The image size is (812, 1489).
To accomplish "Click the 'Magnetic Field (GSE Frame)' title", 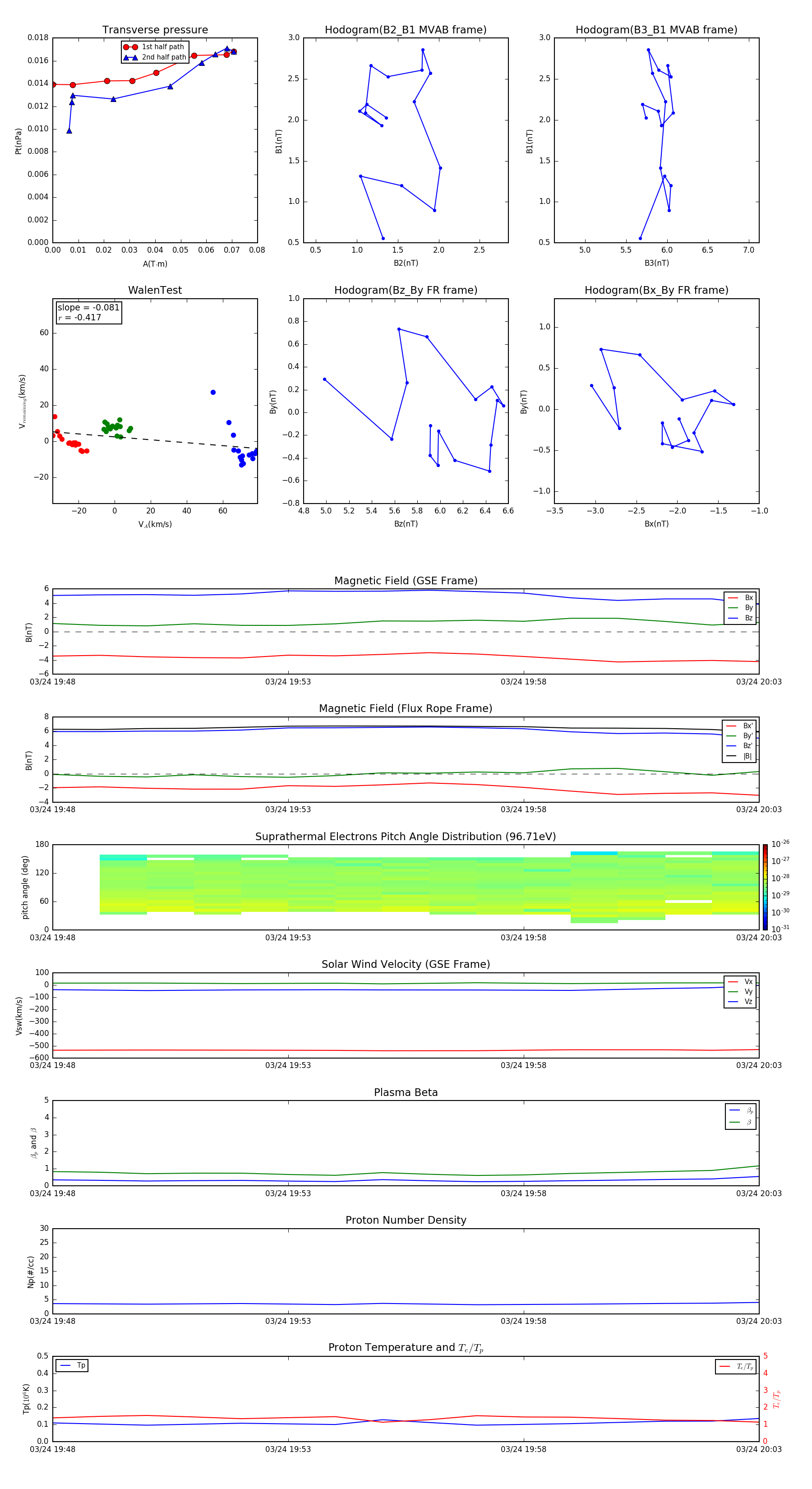I will (x=406, y=581).
